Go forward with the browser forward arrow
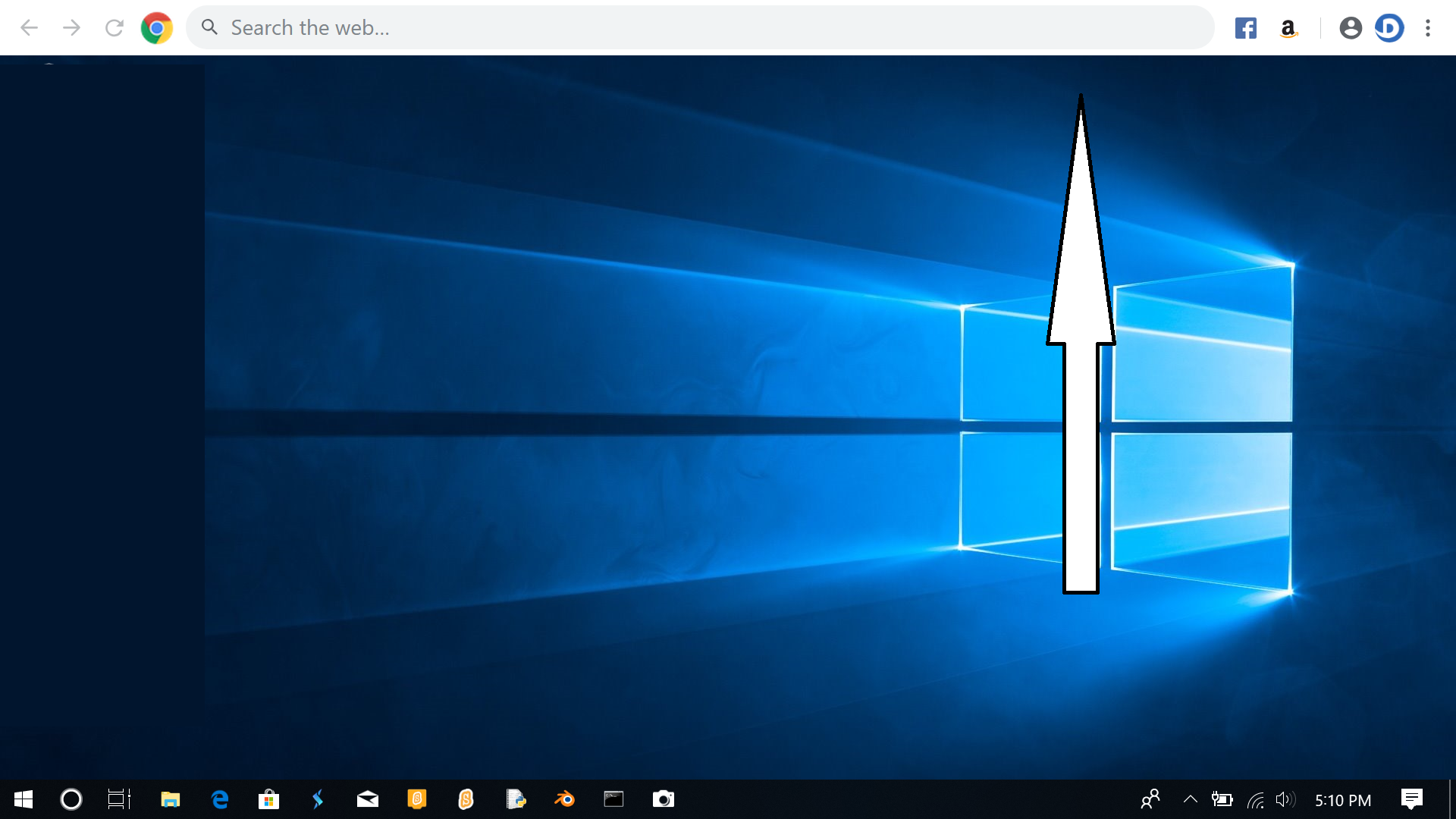 (71, 28)
